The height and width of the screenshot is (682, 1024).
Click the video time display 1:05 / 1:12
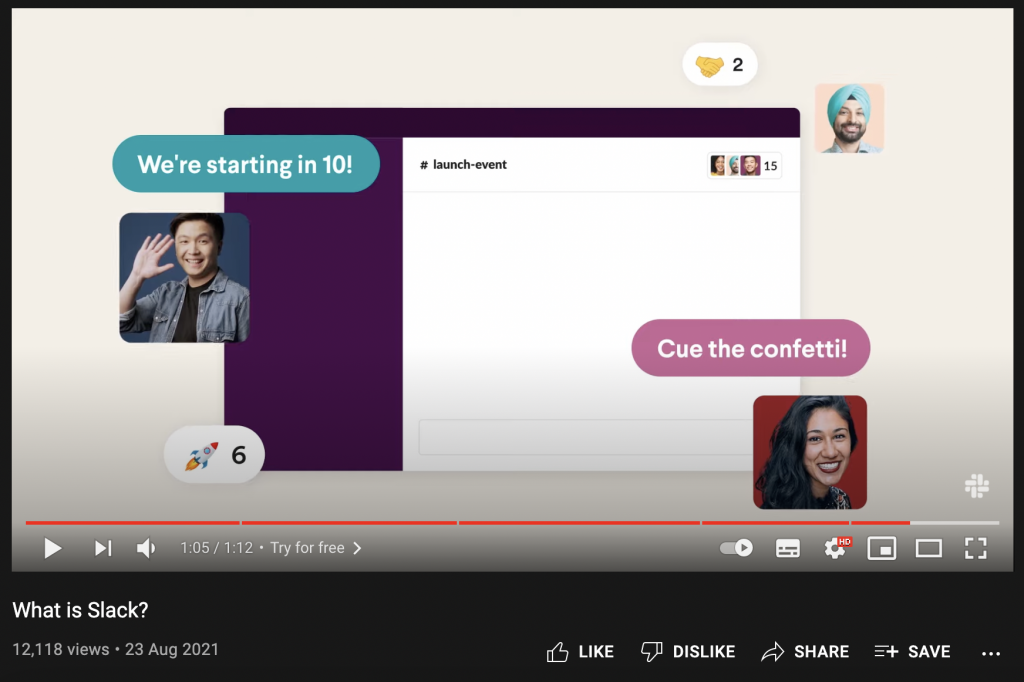tap(216, 547)
